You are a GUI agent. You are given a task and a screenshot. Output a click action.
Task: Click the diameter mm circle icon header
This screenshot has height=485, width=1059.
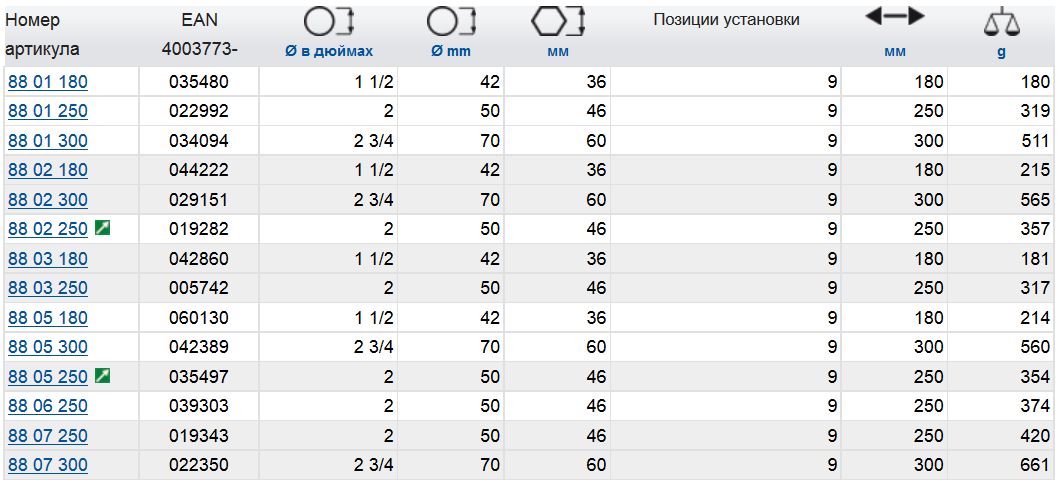pos(451,23)
